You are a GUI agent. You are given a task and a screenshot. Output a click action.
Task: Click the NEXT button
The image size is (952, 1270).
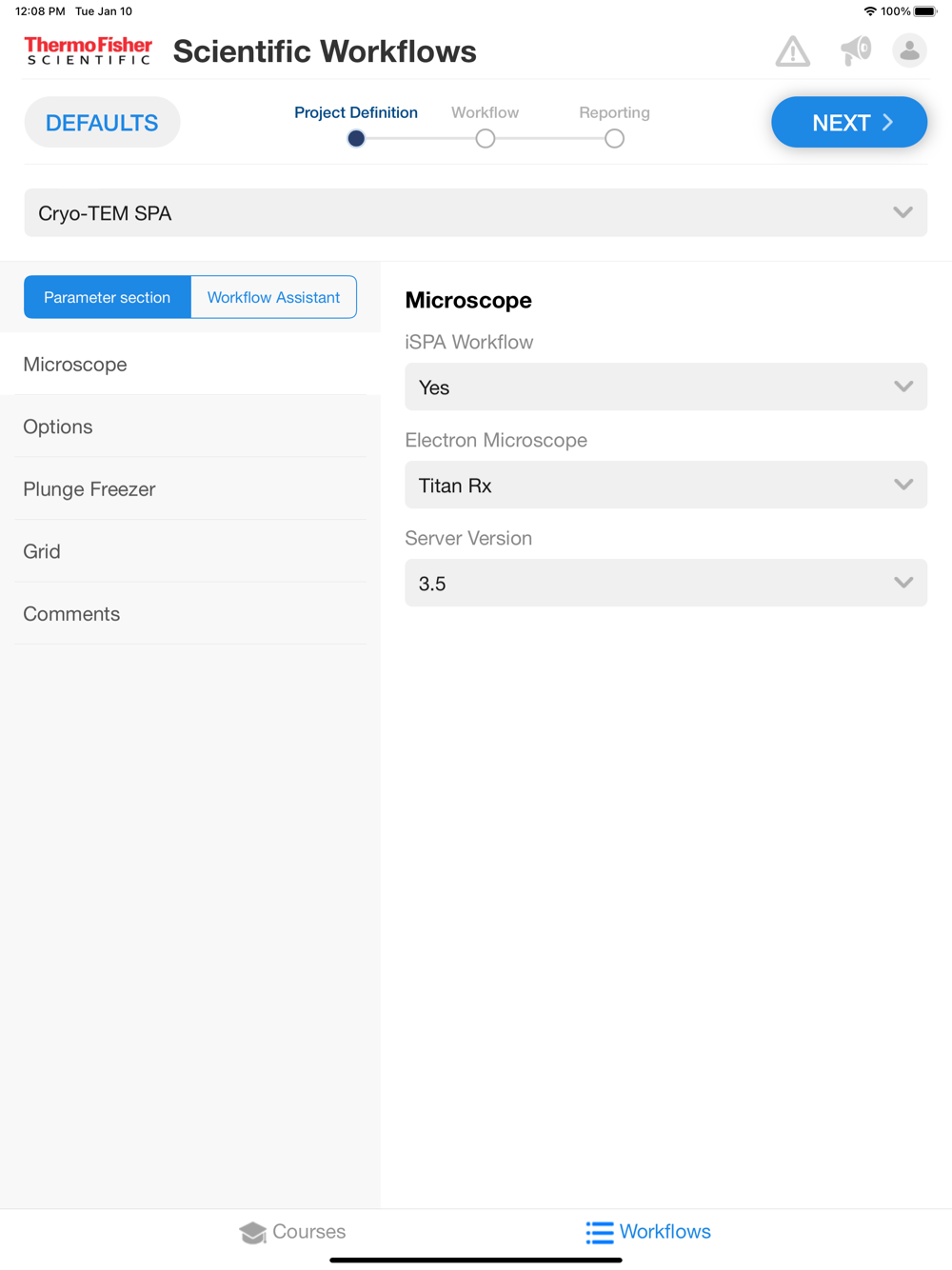(x=849, y=122)
